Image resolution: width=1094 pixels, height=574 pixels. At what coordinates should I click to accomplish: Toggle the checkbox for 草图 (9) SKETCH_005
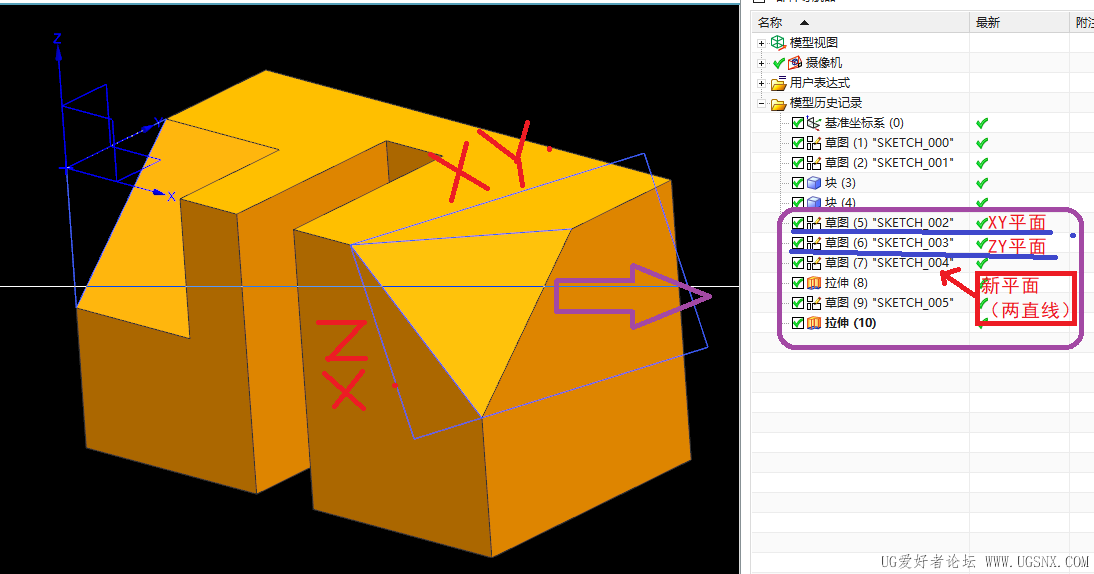(797, 303)
